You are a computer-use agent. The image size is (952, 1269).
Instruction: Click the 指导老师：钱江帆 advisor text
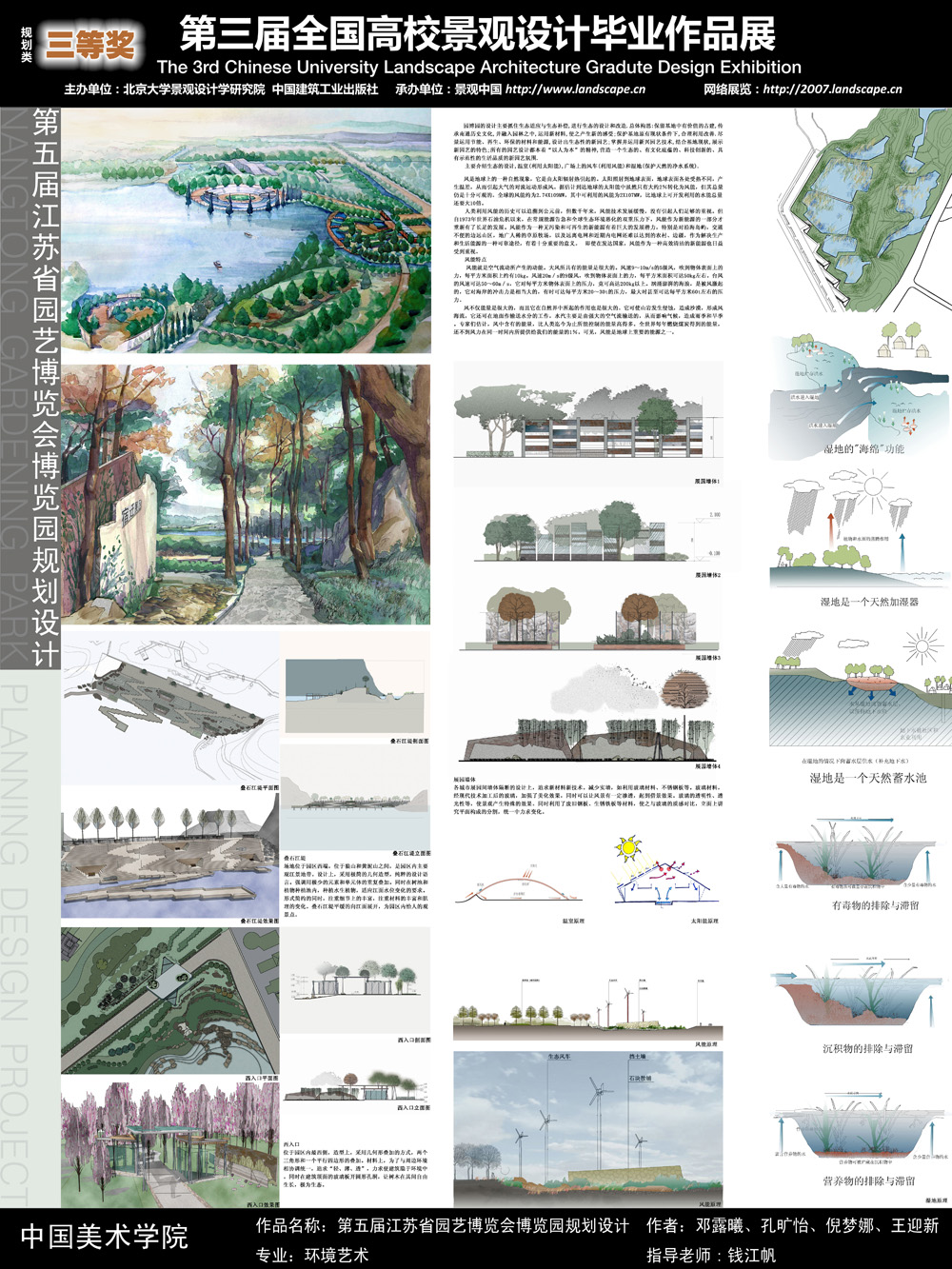(x=711, y=1255)
